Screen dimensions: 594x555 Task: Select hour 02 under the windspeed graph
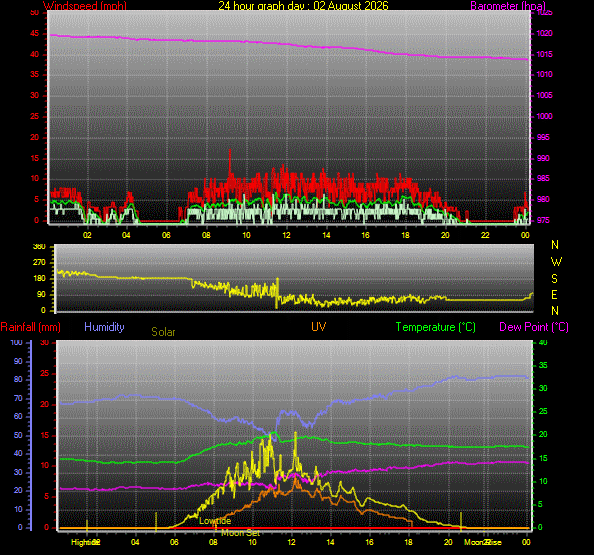pos(87,235)
